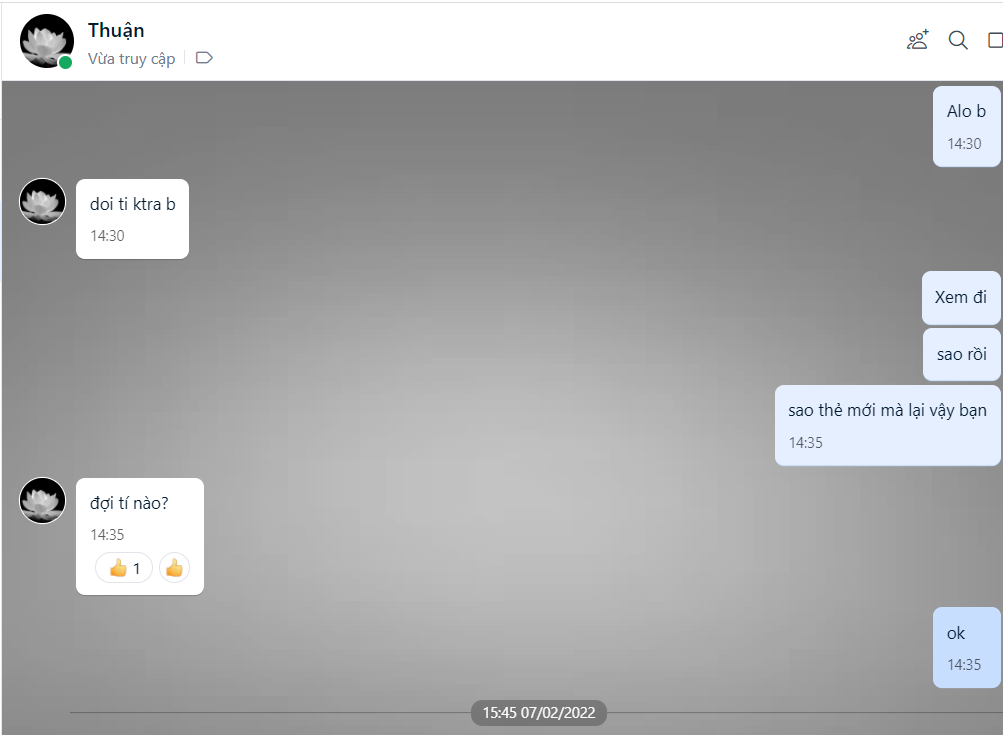Open Thuận's profile from the header avatar
This screenshot has width=1003, height=735.
[x=46, y=41]
